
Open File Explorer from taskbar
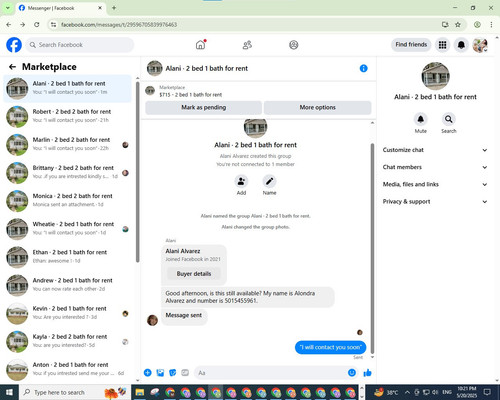coord(140,392)
